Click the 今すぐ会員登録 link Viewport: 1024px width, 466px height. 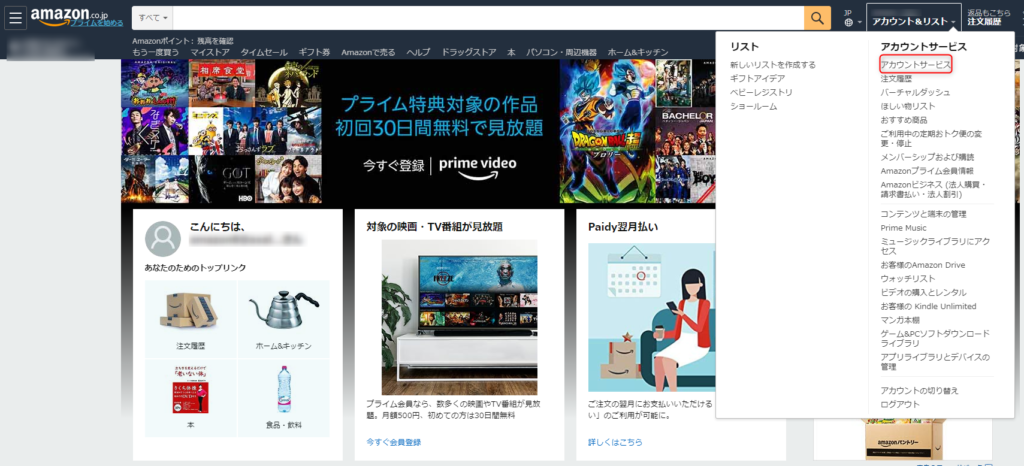394,442
